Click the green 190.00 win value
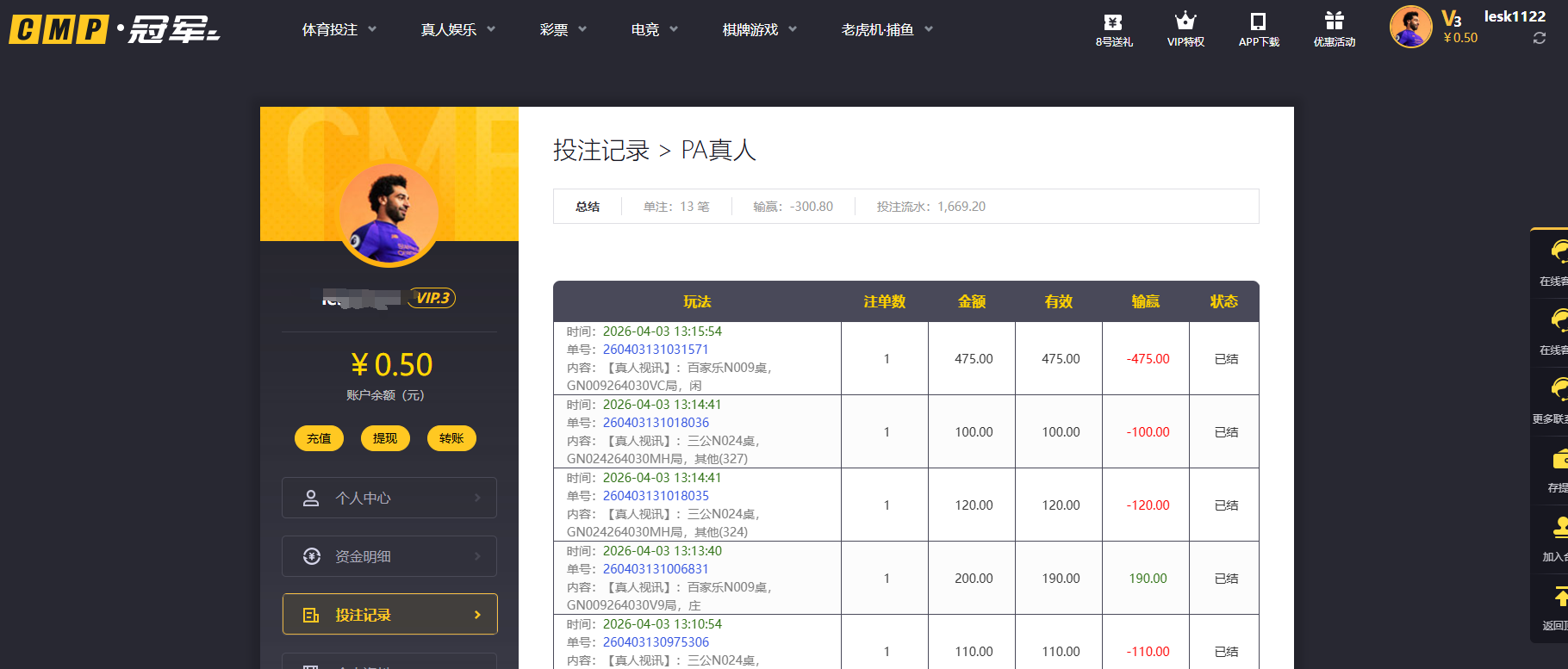Screen dimensions: 1568x669 click(1148, 579)
